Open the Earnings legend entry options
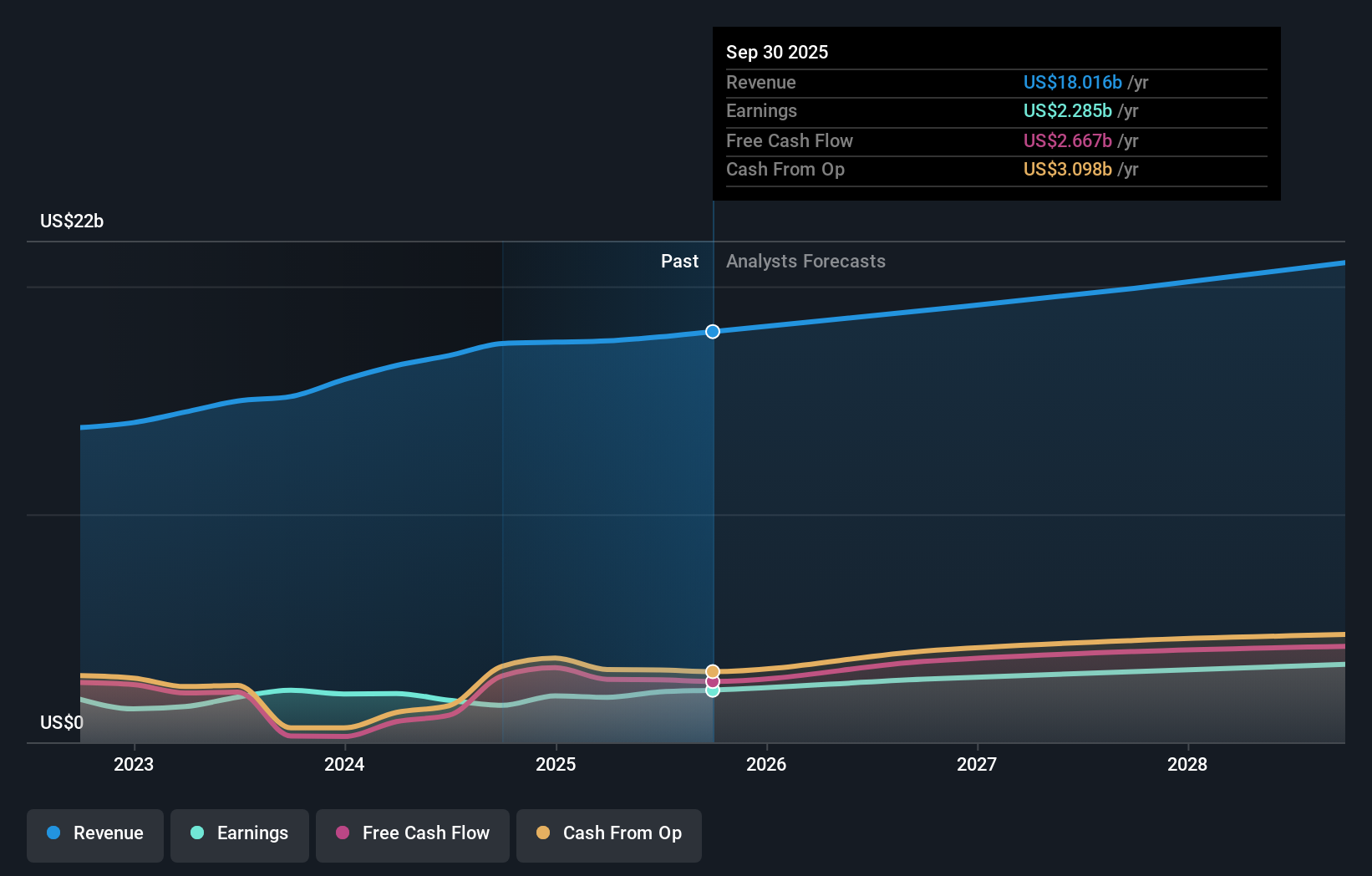Viewport: 1372px width, 876px height. pyautogui.click(x=240, y=834)
